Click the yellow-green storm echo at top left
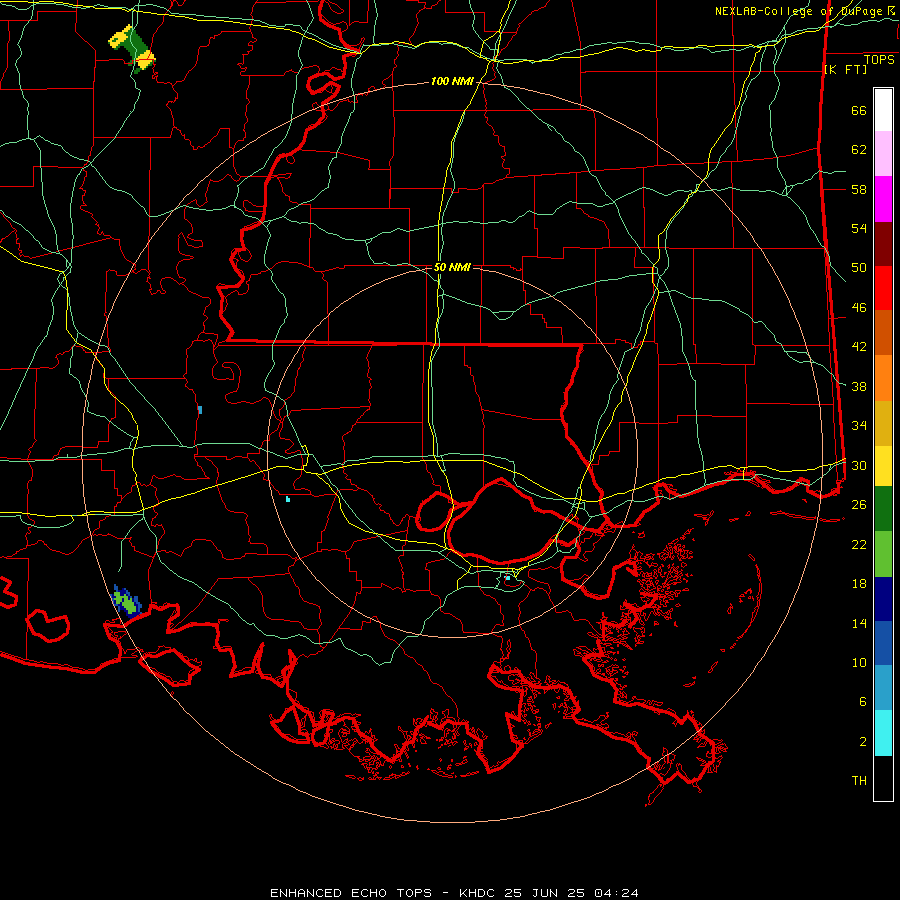The height and width of the screenshot is (900, 900). point(133,48)
